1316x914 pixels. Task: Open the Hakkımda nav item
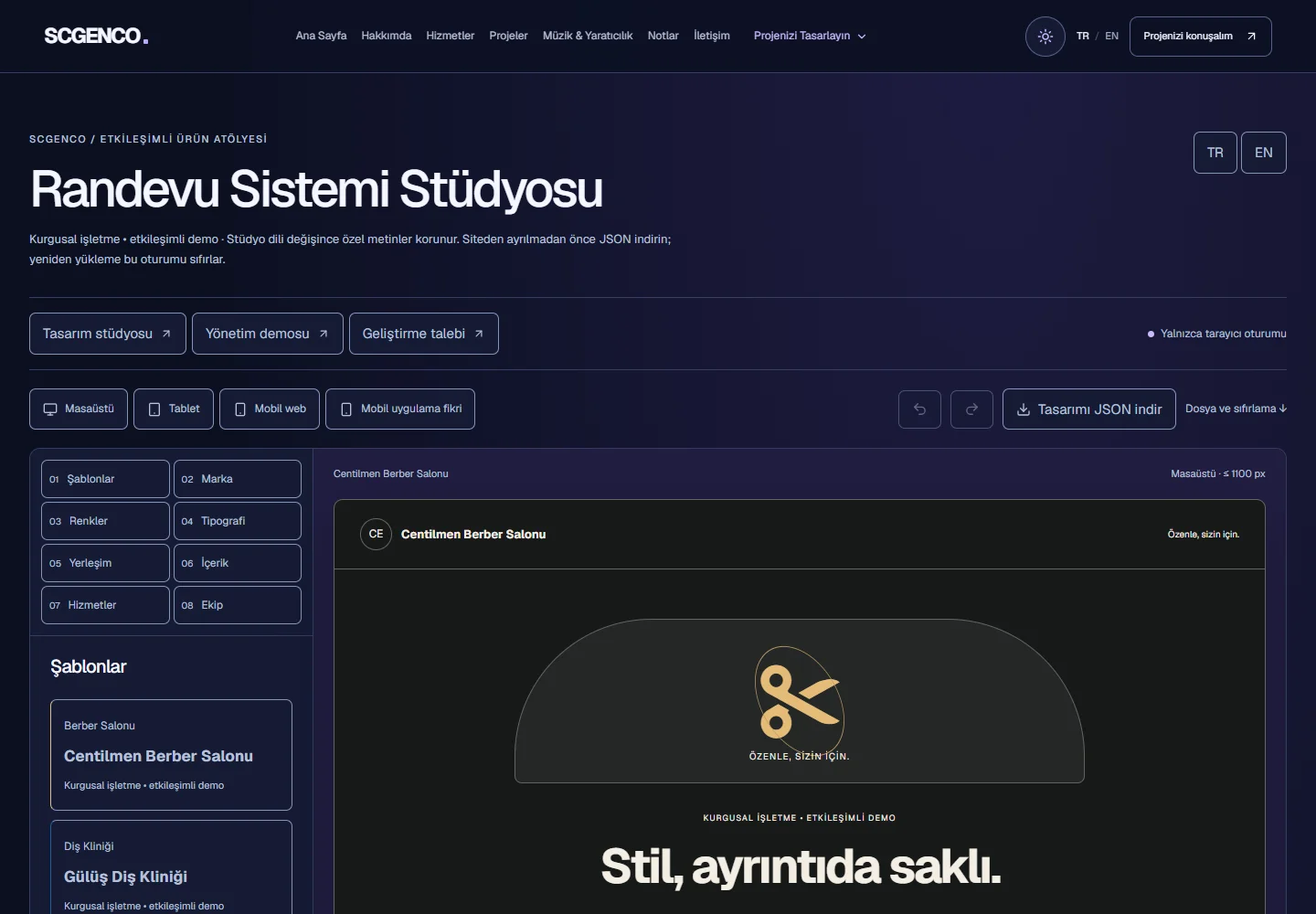point(387,36)
